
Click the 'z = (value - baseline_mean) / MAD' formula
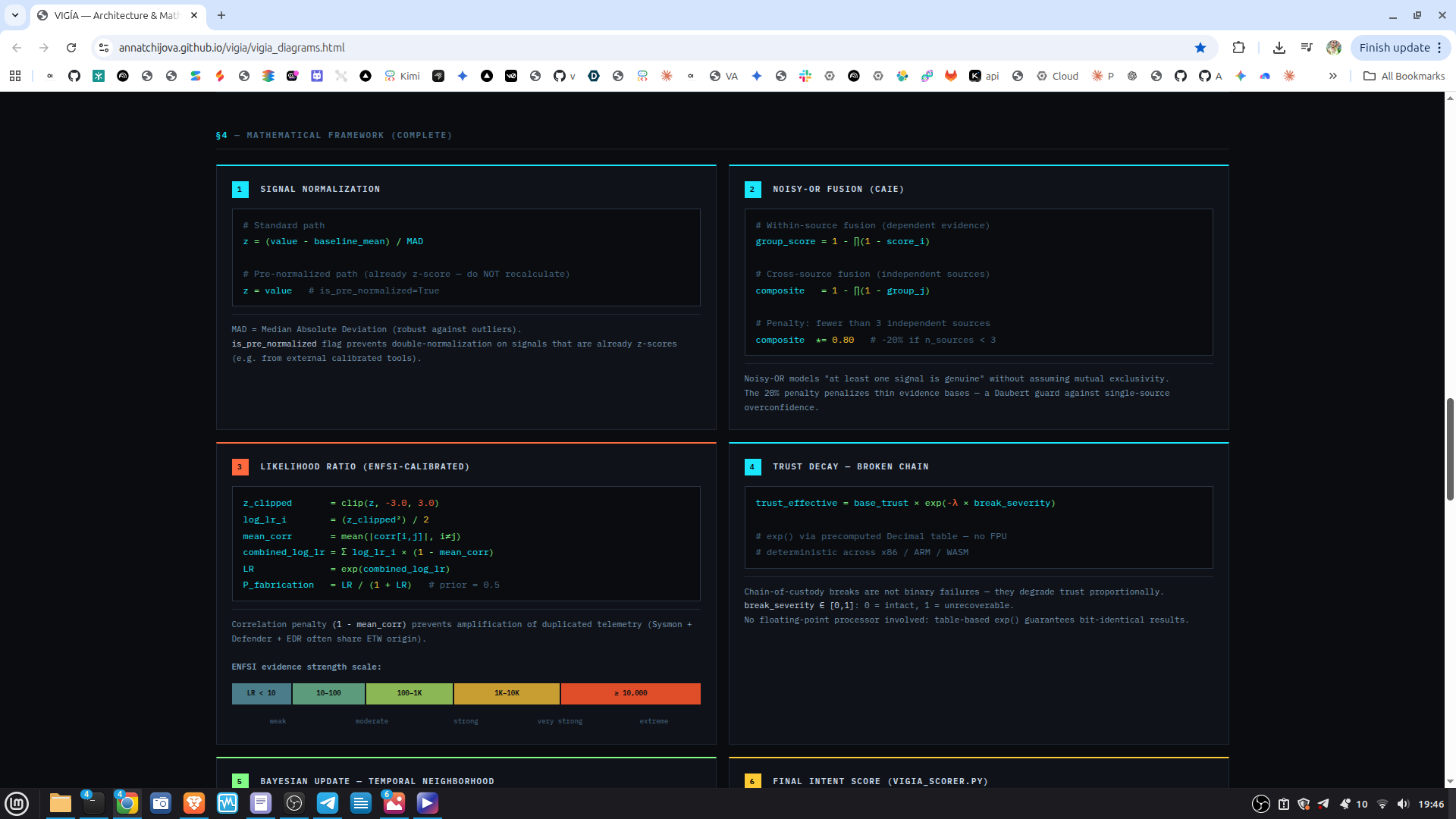click(333, 241)
